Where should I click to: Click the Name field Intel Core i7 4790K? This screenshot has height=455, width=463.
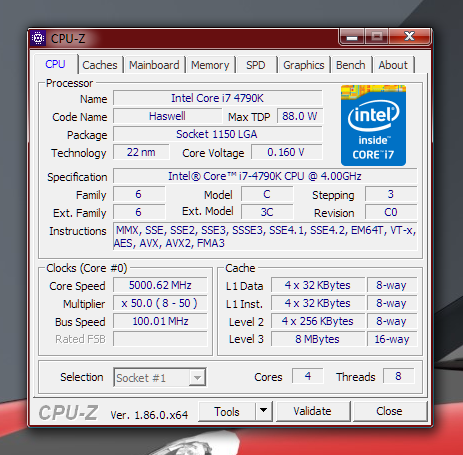tap(218, 98)
